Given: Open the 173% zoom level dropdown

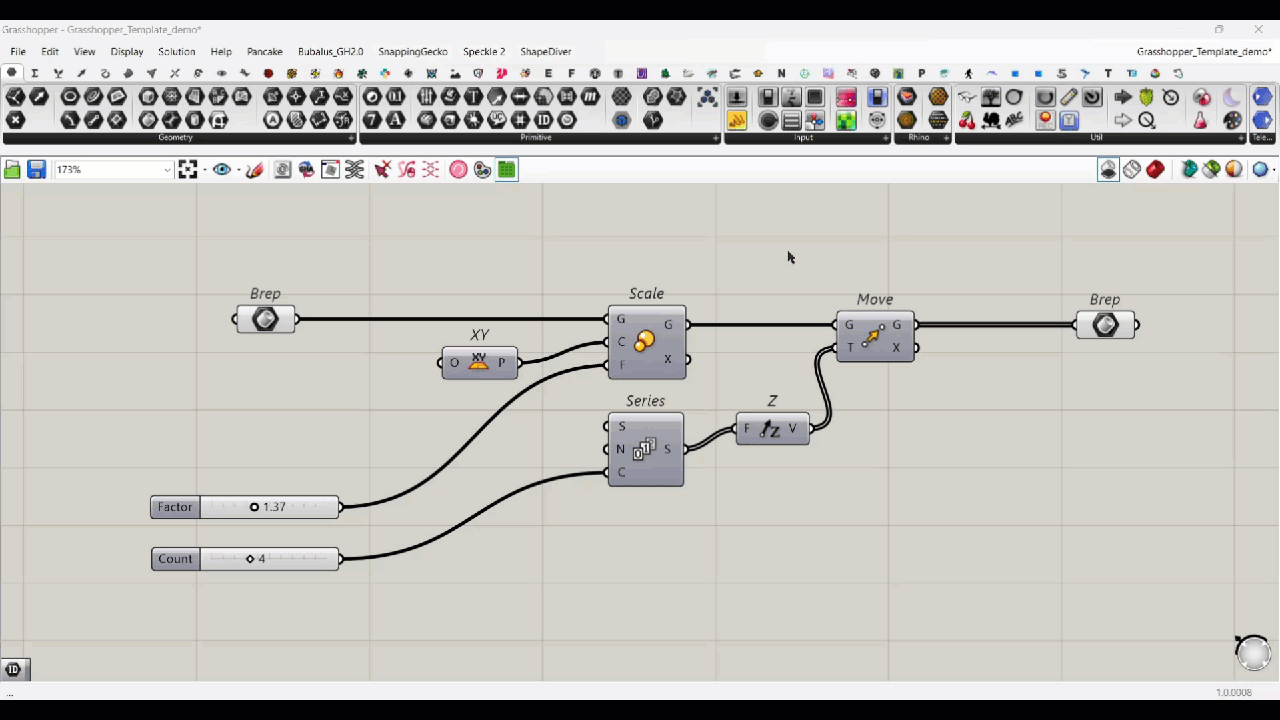Looking at the screenshot, I should point(166,170).
